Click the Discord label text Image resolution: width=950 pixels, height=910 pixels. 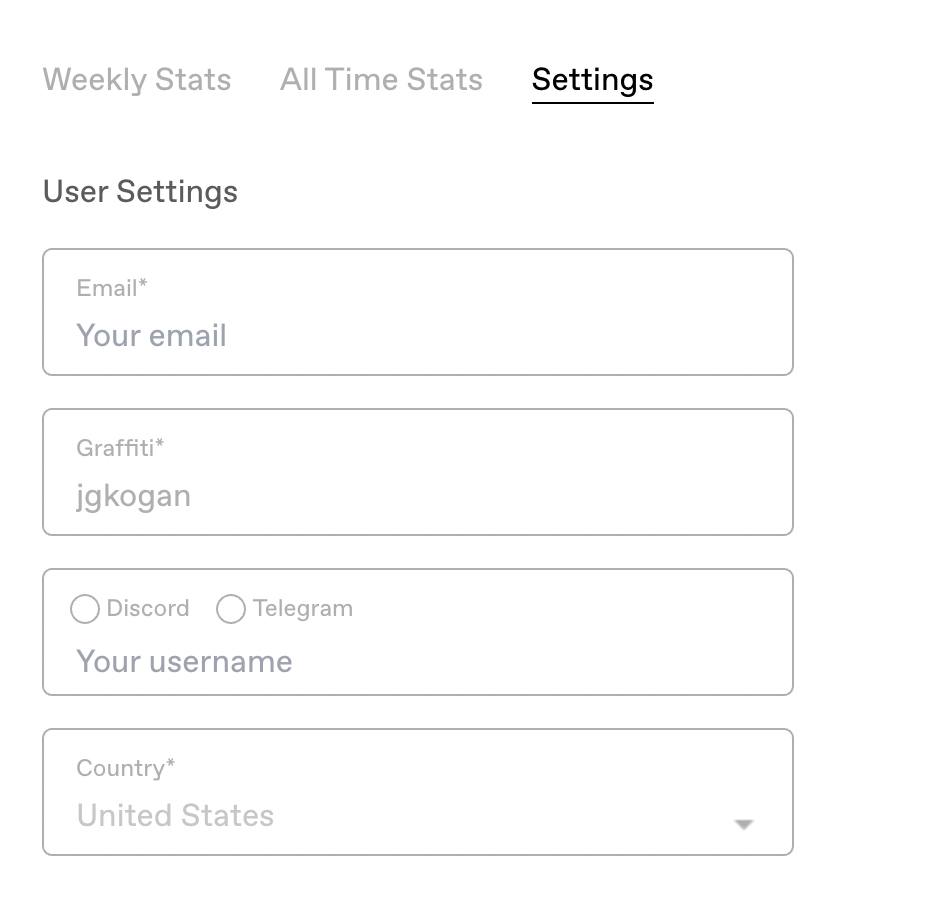click(x=147, y=608)
